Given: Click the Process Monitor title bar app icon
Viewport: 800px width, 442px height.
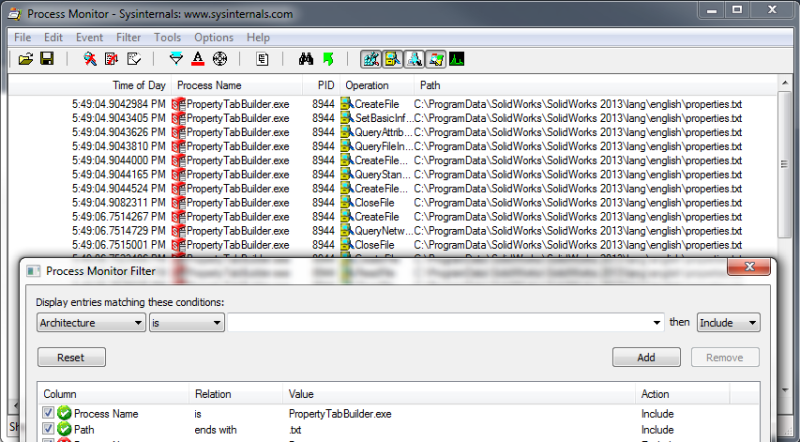Looking at the screenshot, I should coord(15,14).
